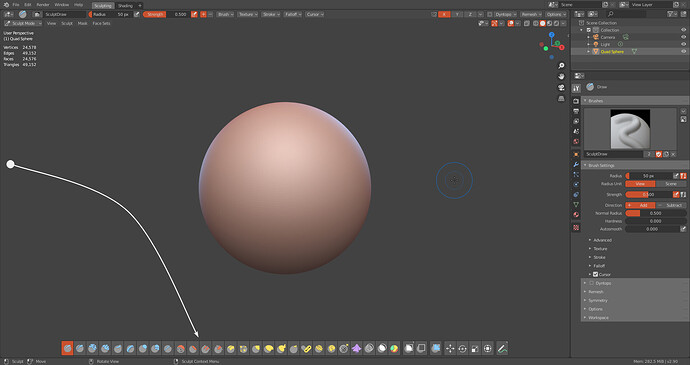Adjust the Normal Radius slider
The width and height of the screenshot is (690, 365).
[x=656, y=213]
